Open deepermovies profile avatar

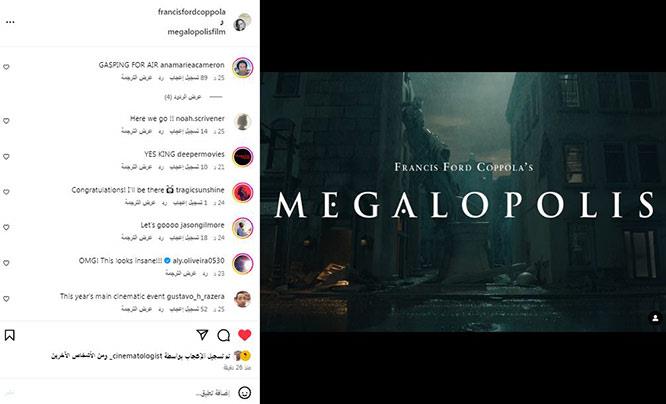coord(243,157)
